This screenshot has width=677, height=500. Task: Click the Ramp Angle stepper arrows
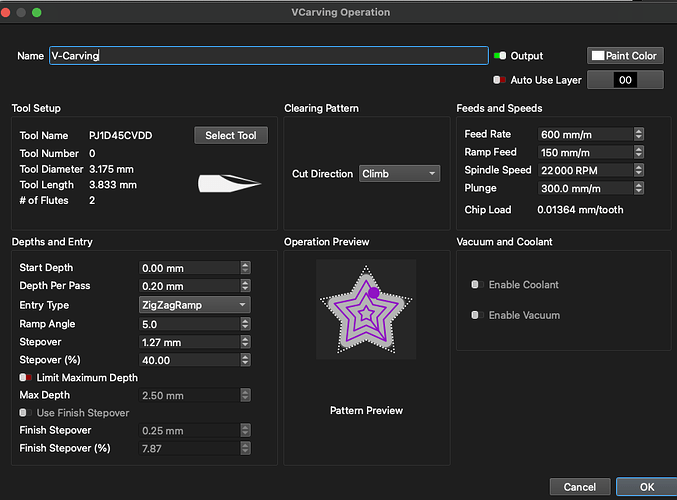(x=245, y=324)
